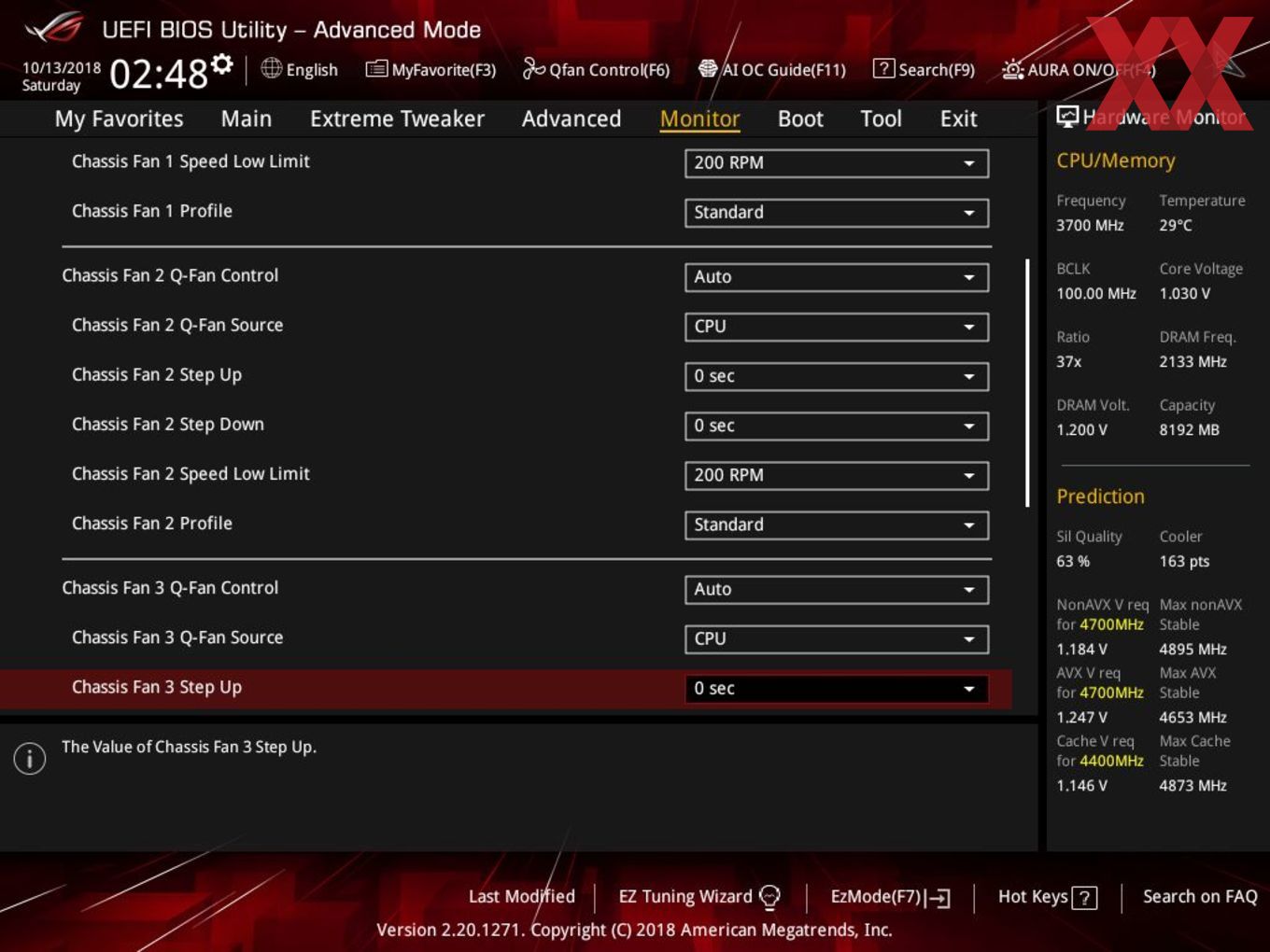Select Chassis Fan 1 Profile label
1270x952 pixels.
[x=152, y=211]
